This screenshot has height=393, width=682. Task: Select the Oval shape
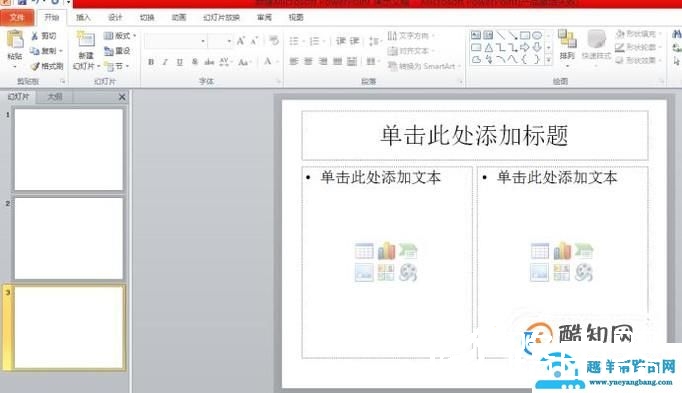coord(537,35)
